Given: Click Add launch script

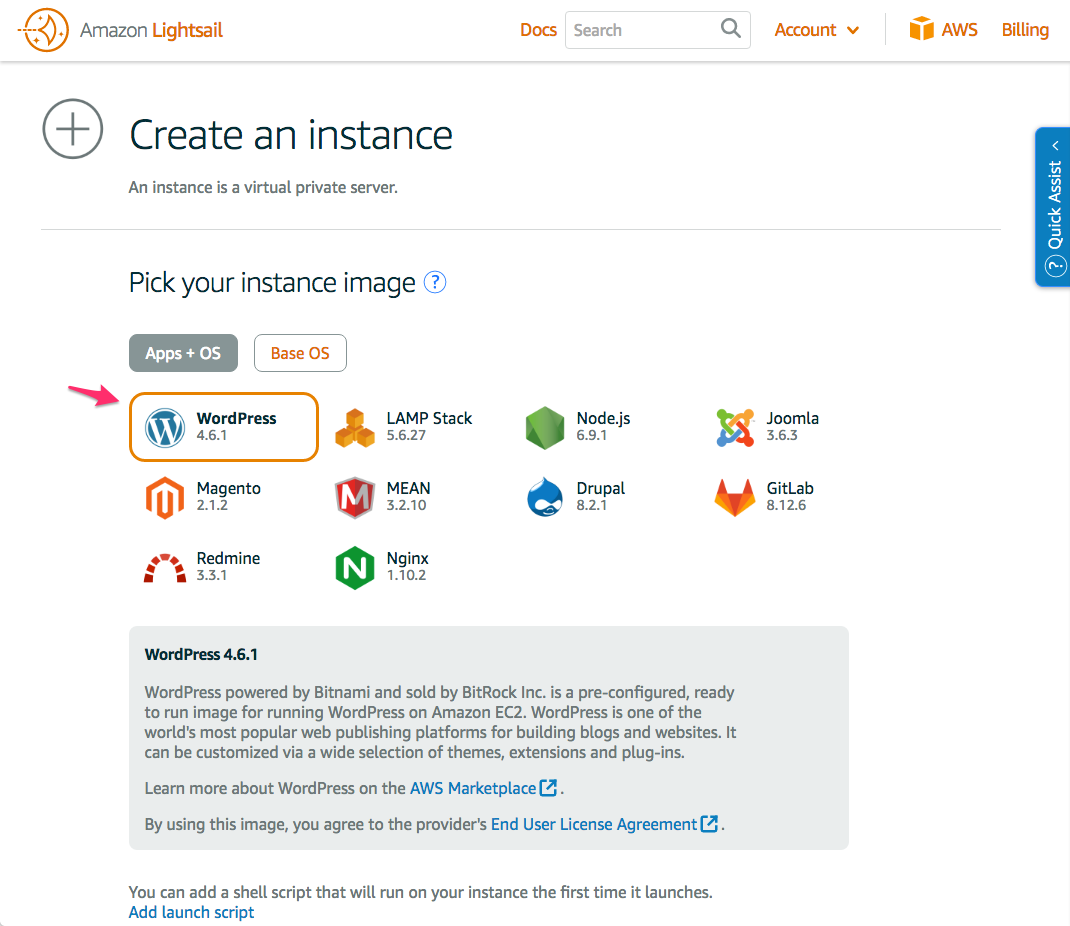Looking at the screenshot, I should (191, 911).
